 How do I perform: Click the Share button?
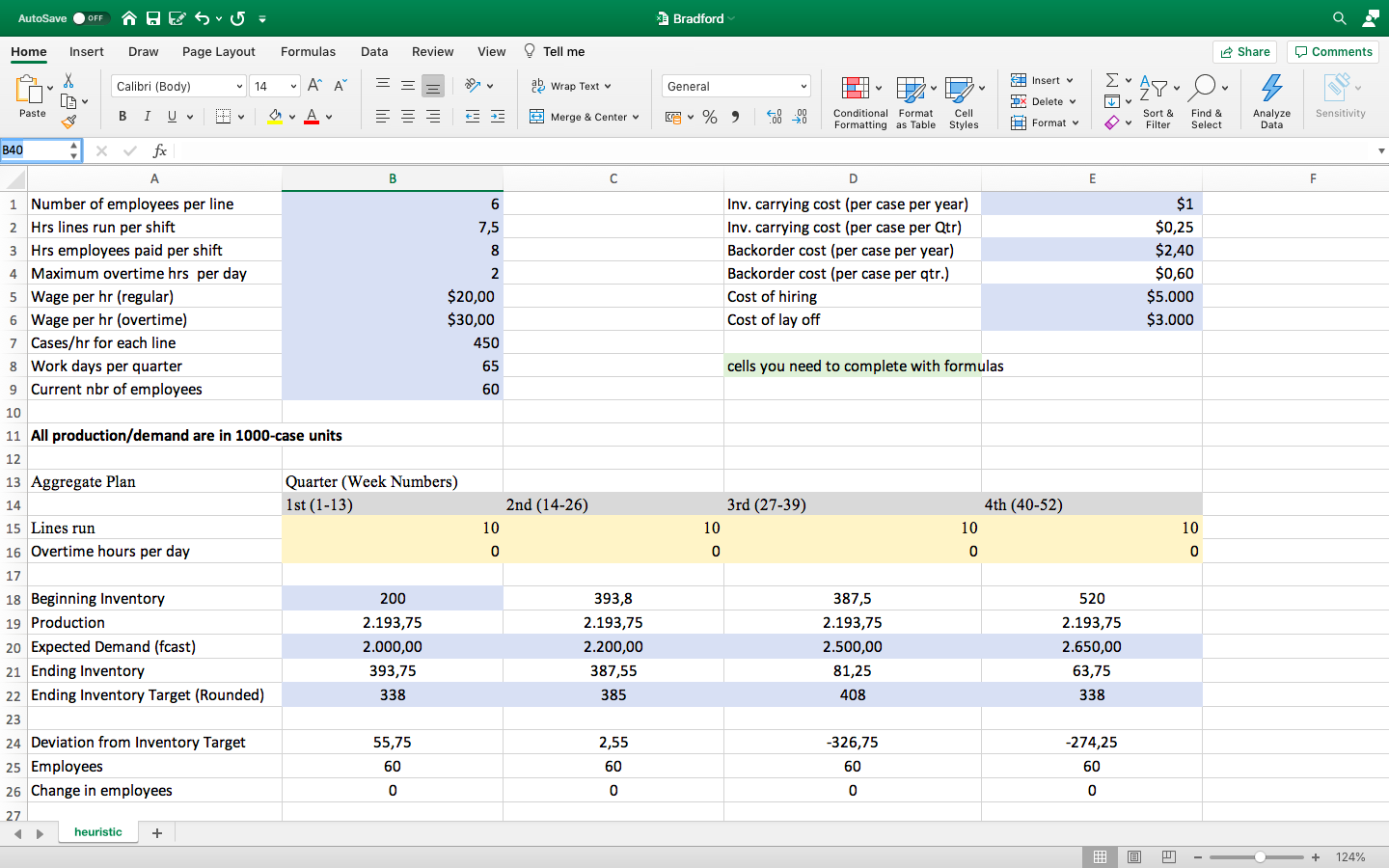[x=1244, y=51]
